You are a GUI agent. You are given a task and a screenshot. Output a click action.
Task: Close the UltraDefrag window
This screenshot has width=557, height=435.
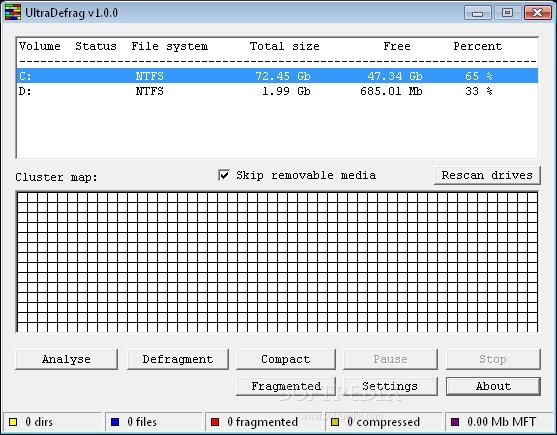538,13
